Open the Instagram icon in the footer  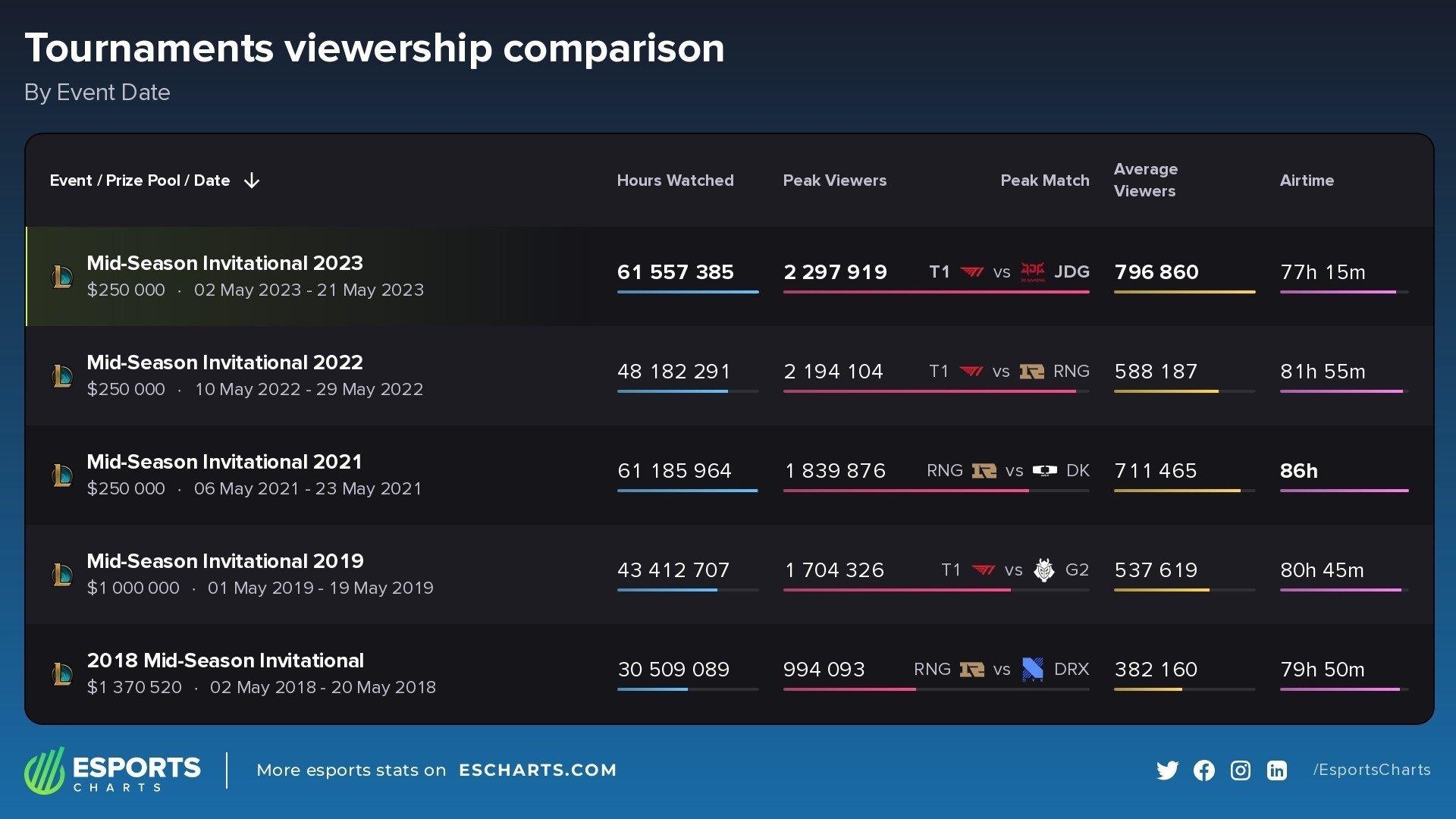(x=1241, y=770)
